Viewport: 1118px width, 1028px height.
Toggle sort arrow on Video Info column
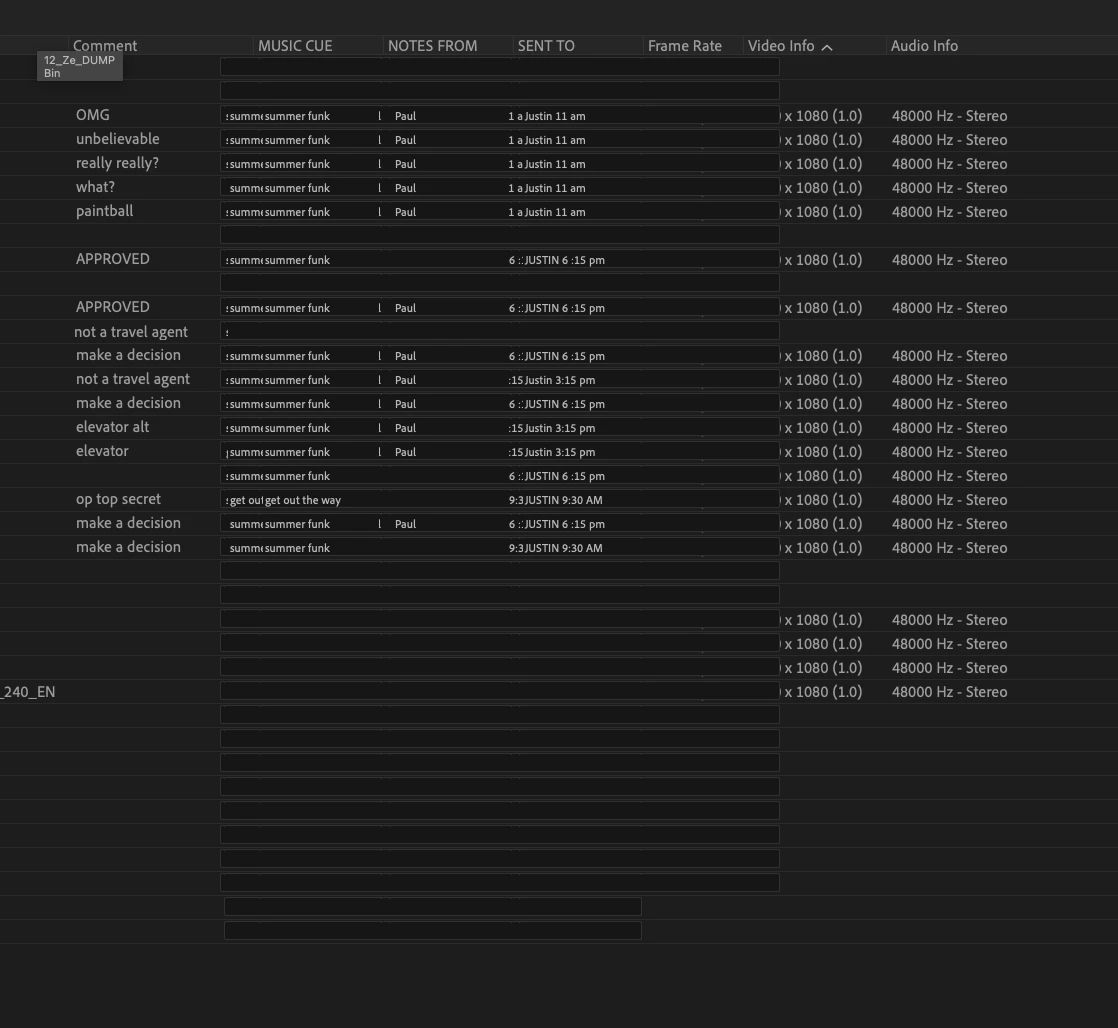pyautogui.click(x=827, y=47)
